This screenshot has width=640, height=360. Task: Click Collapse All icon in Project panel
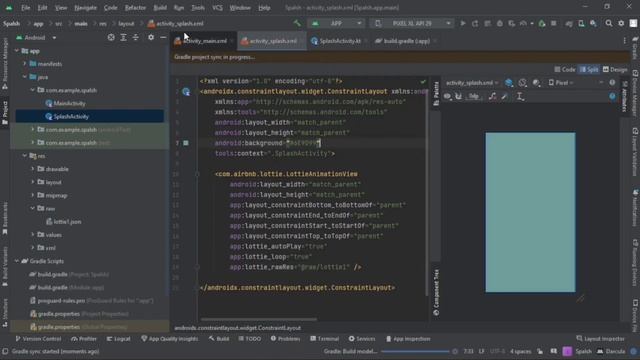click(136, 37)
